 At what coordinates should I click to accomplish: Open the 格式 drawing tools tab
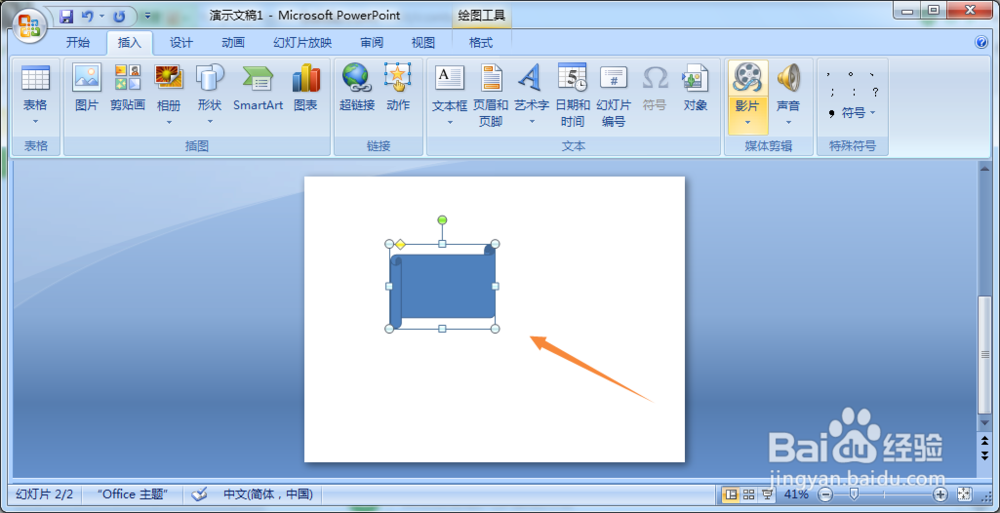click(x=481, y=43)
